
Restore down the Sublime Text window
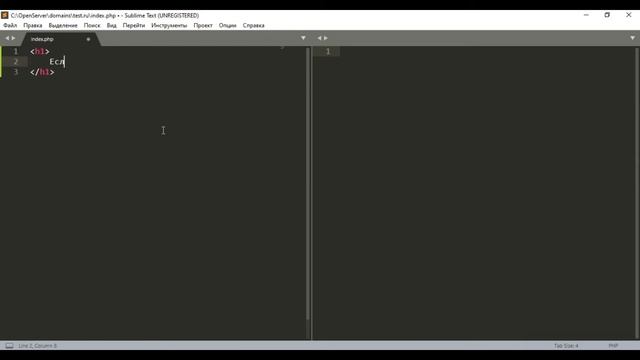(x=607, y=15)
